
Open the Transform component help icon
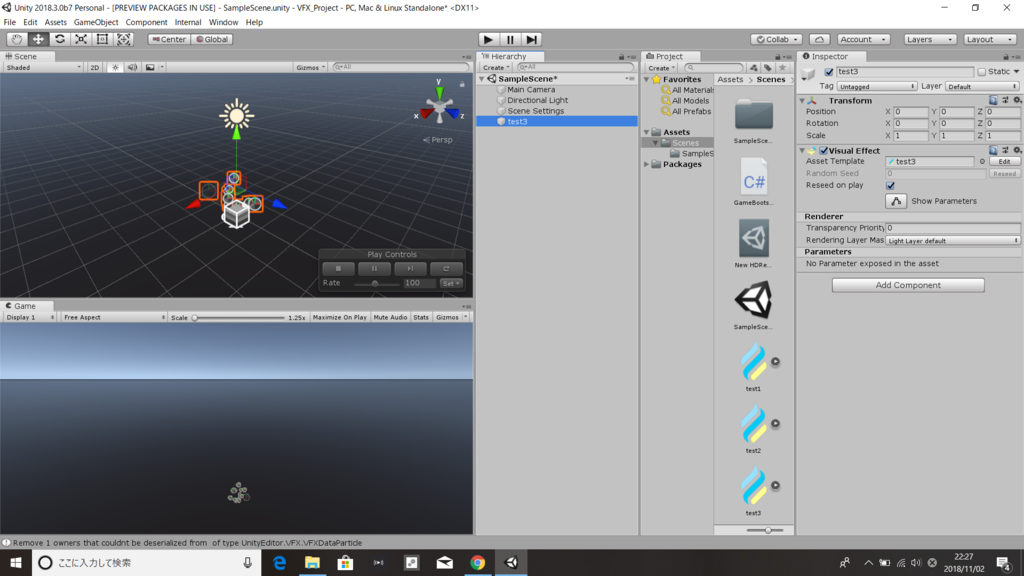click(993, 100)
